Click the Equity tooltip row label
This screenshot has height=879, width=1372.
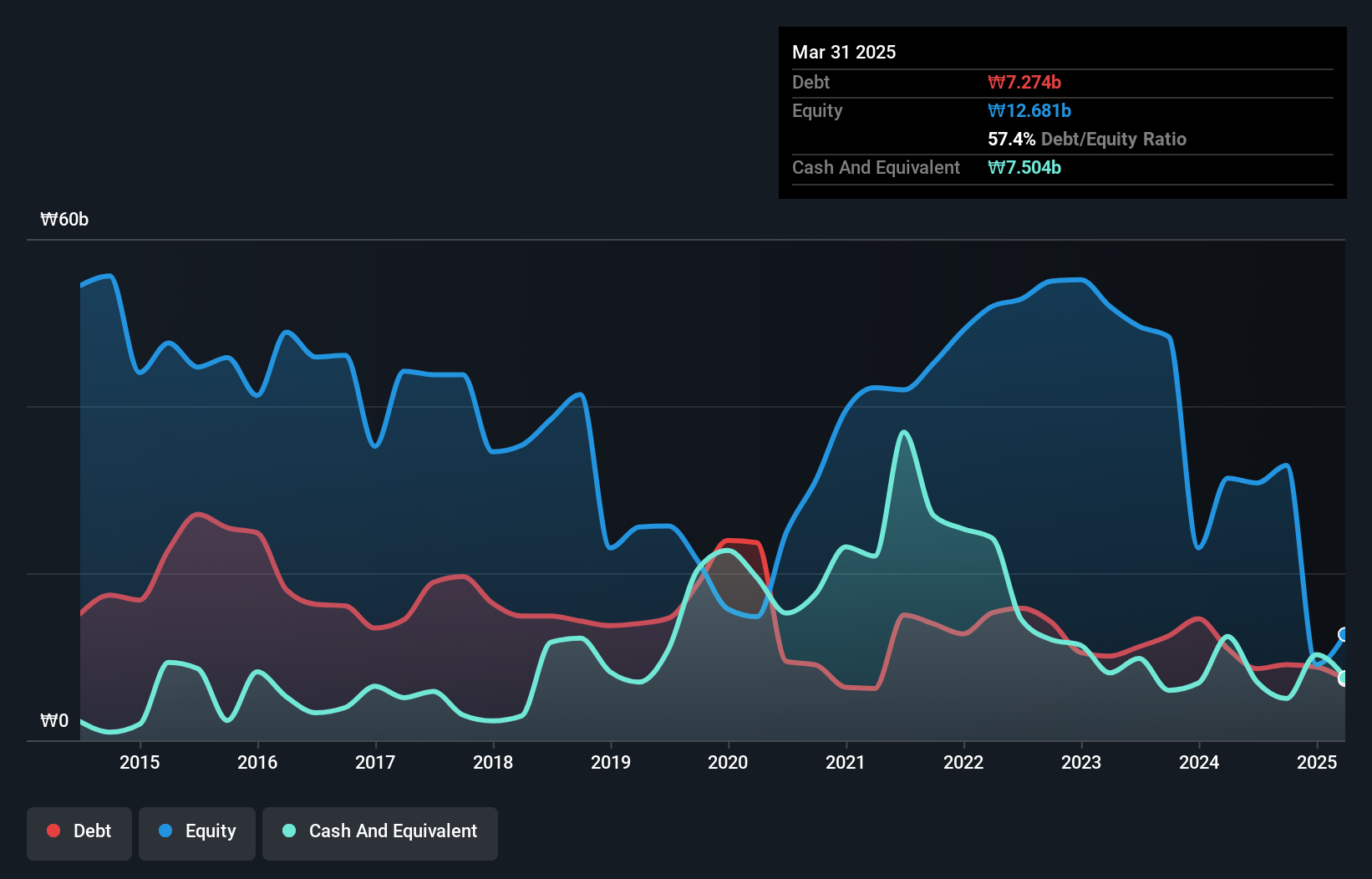click(817, 110)
